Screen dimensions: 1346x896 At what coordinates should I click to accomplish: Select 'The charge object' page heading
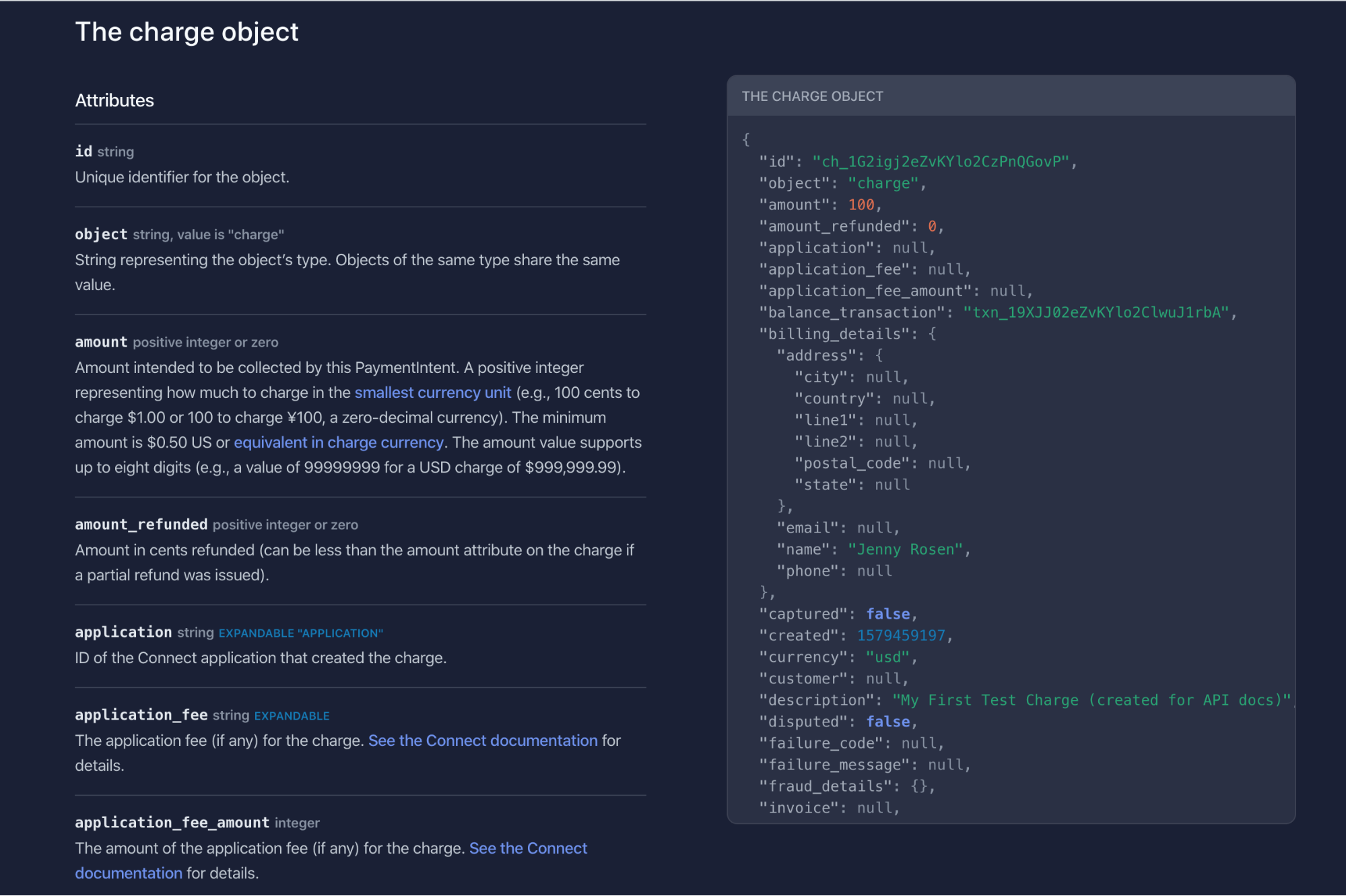(187, 32)
